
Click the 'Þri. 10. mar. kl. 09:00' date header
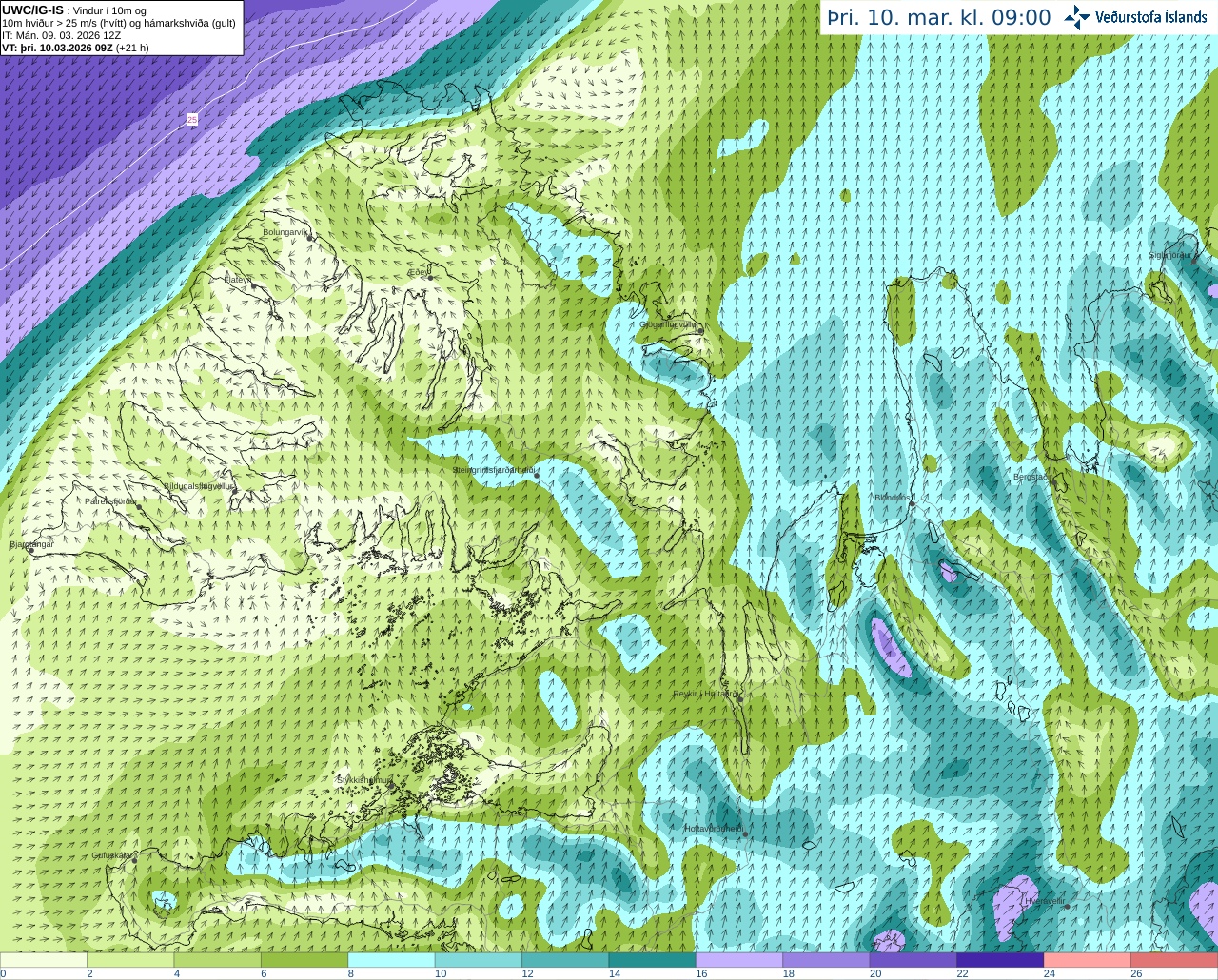coord(939,17)
